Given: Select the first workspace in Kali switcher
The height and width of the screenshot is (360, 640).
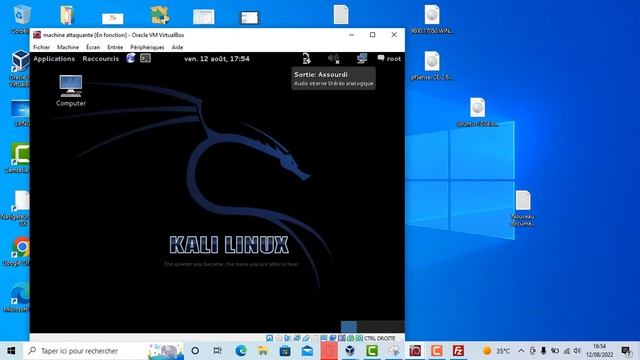Looking at the screenshot, I should click(349, 326).
